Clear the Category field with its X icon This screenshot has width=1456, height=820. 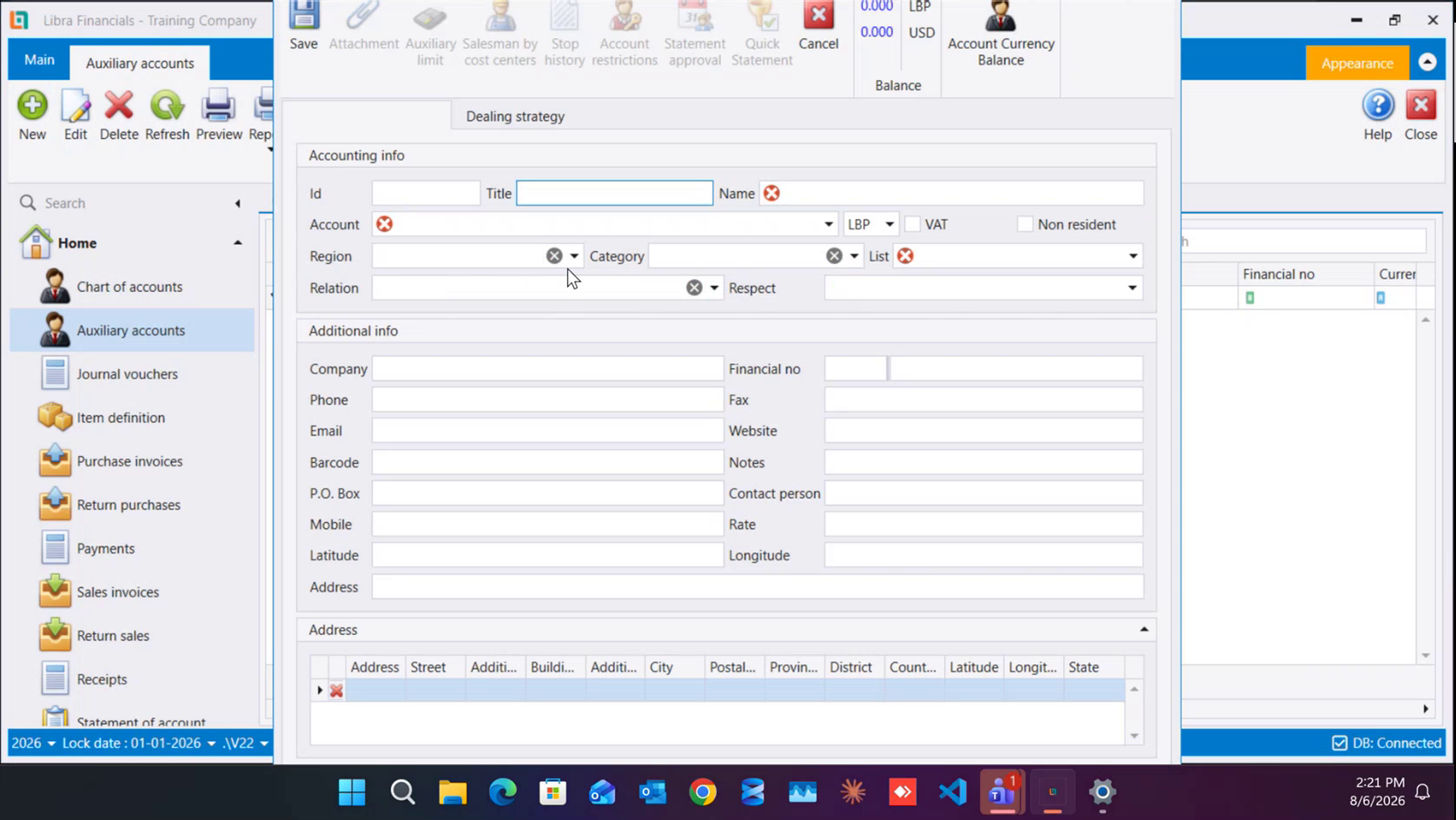pyautogui.click(x=834, y=255)
